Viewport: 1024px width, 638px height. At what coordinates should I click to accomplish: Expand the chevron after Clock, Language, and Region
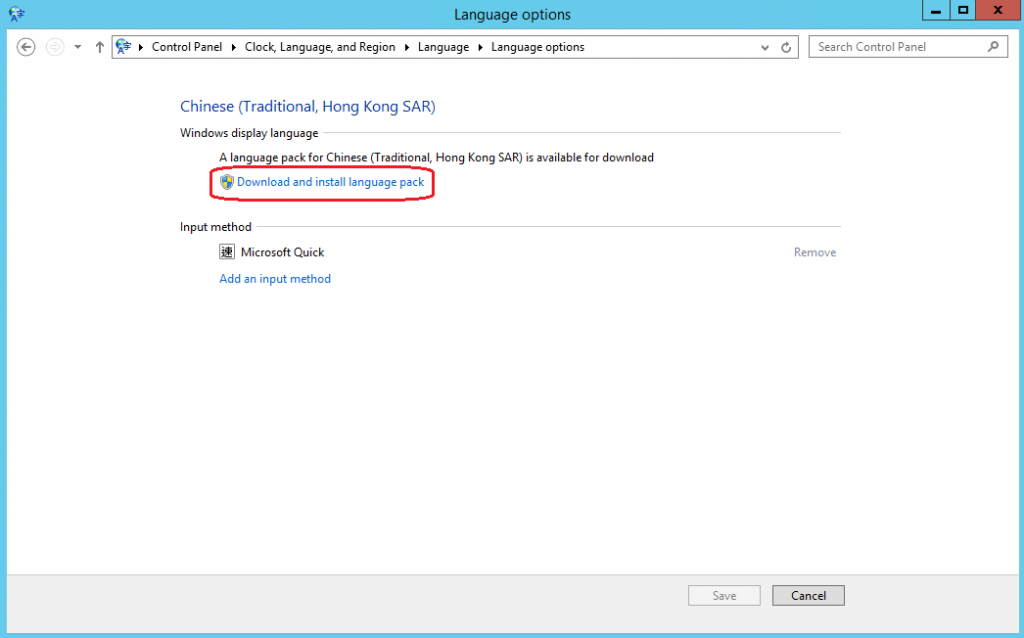pyautogui.click(x=407, y=47)
